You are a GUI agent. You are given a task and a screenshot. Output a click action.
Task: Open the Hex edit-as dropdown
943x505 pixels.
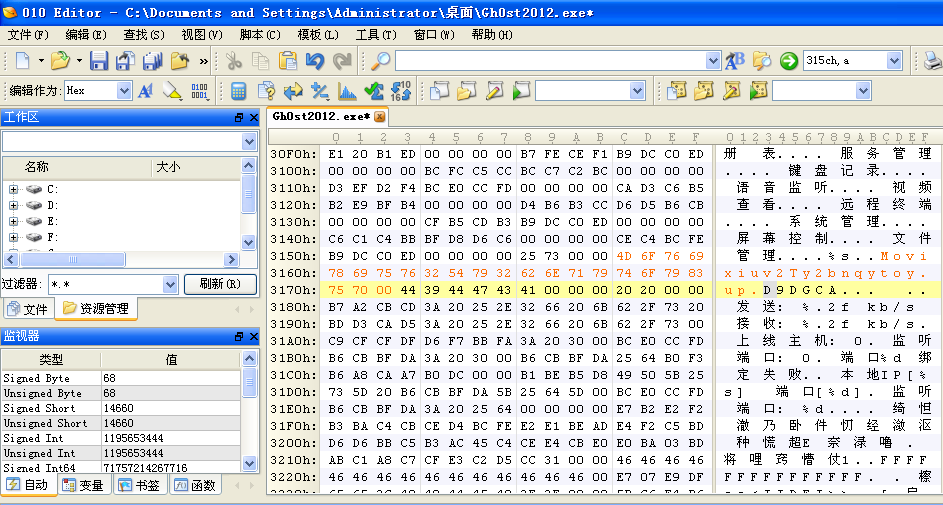(x=124, y=91)
